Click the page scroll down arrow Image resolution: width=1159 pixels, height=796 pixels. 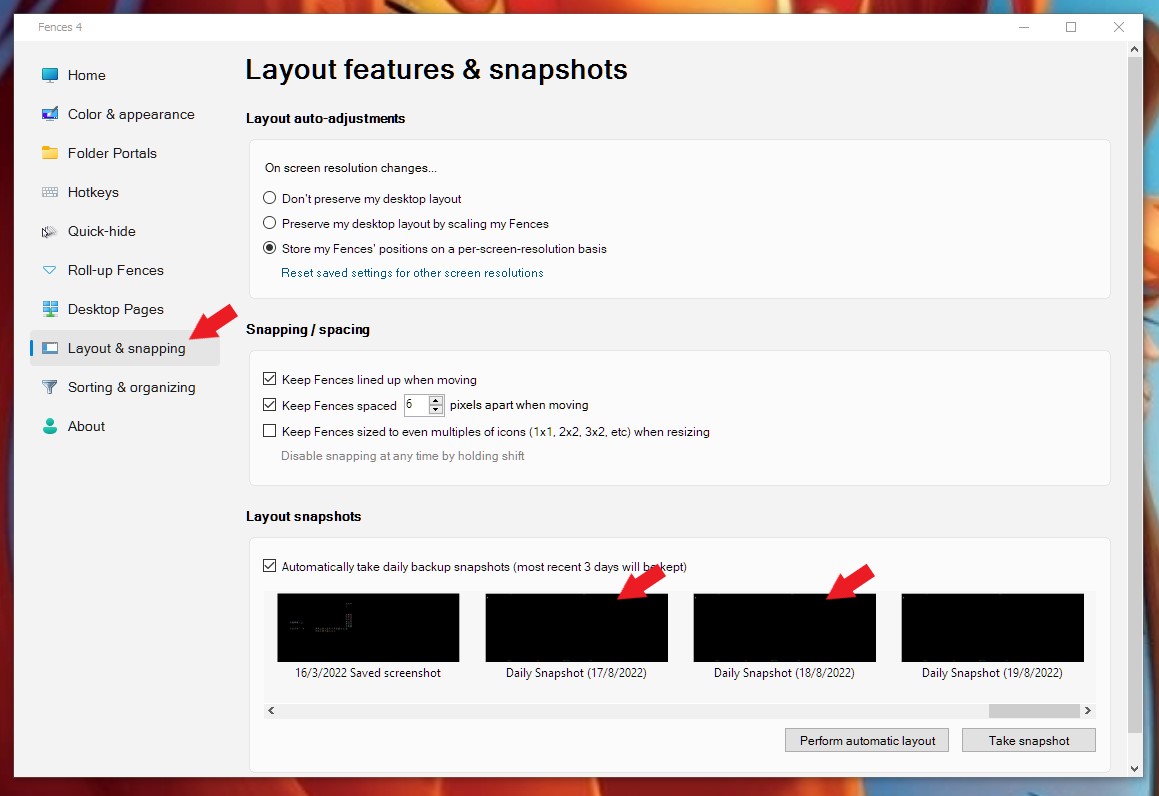(1135, 769)
